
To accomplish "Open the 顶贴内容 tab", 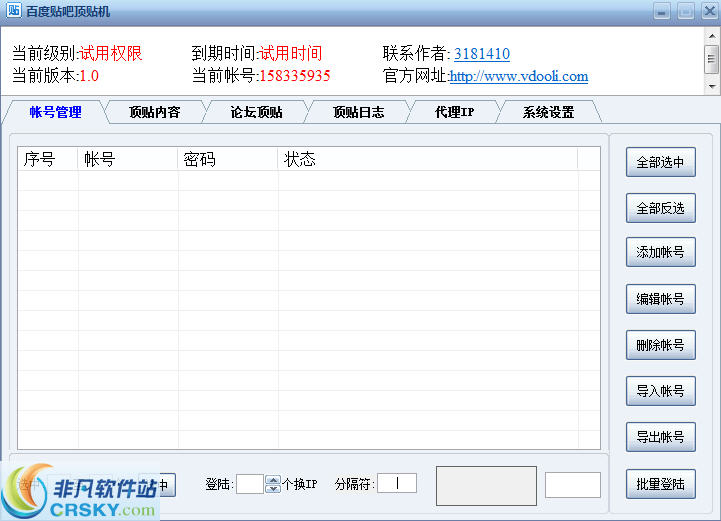I will [x=154, y=112].
